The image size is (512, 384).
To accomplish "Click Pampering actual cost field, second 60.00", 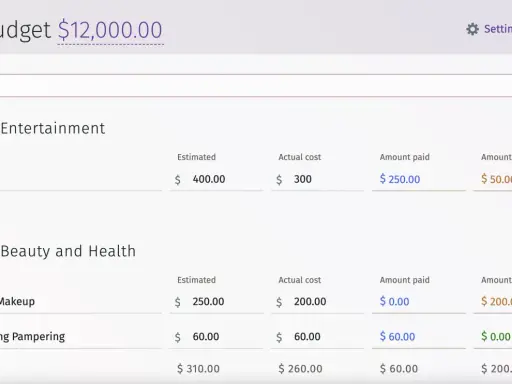I will point(317,337).
